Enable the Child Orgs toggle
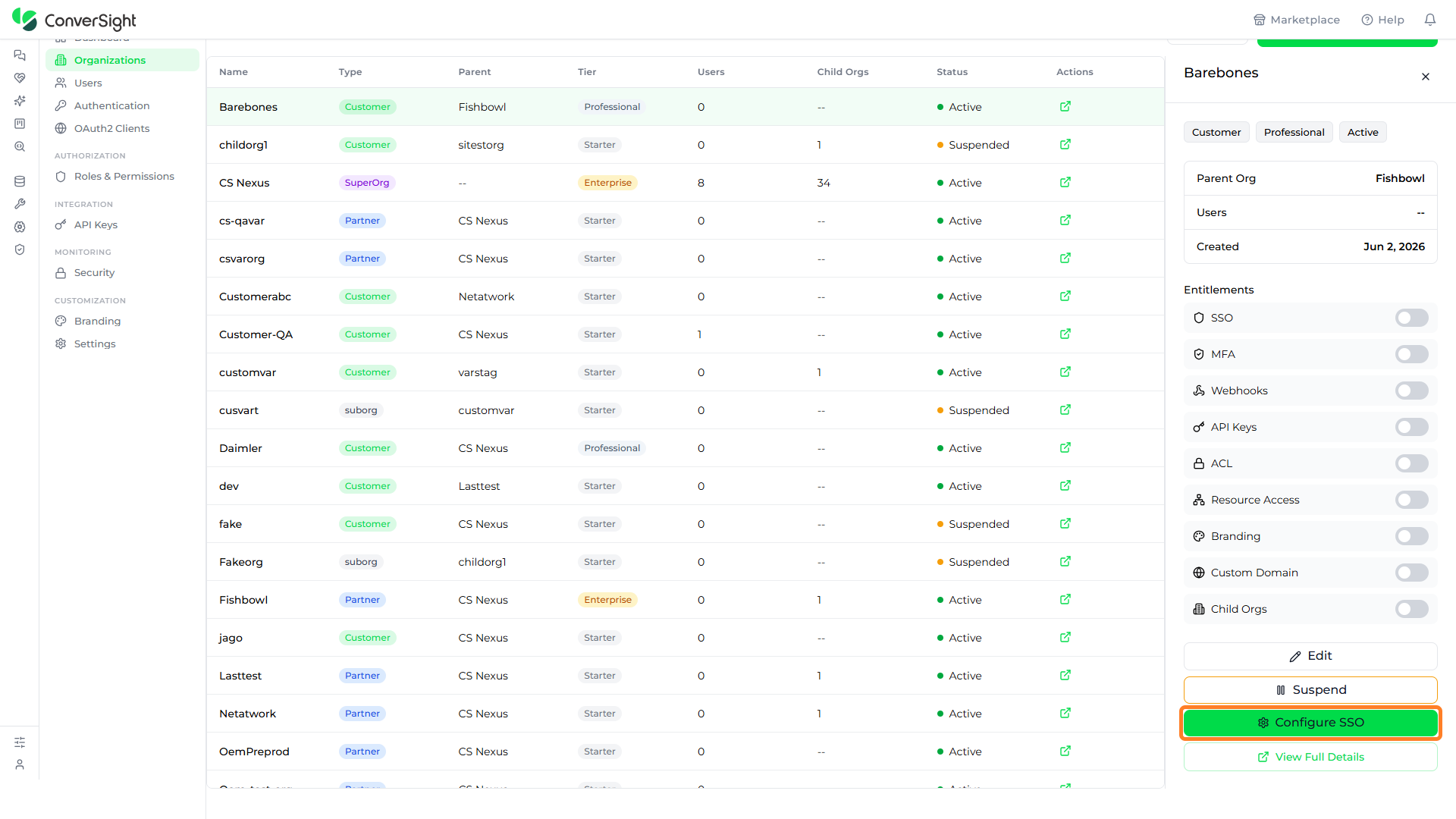The image size is (1456, 819). [x=1411, y=609]
